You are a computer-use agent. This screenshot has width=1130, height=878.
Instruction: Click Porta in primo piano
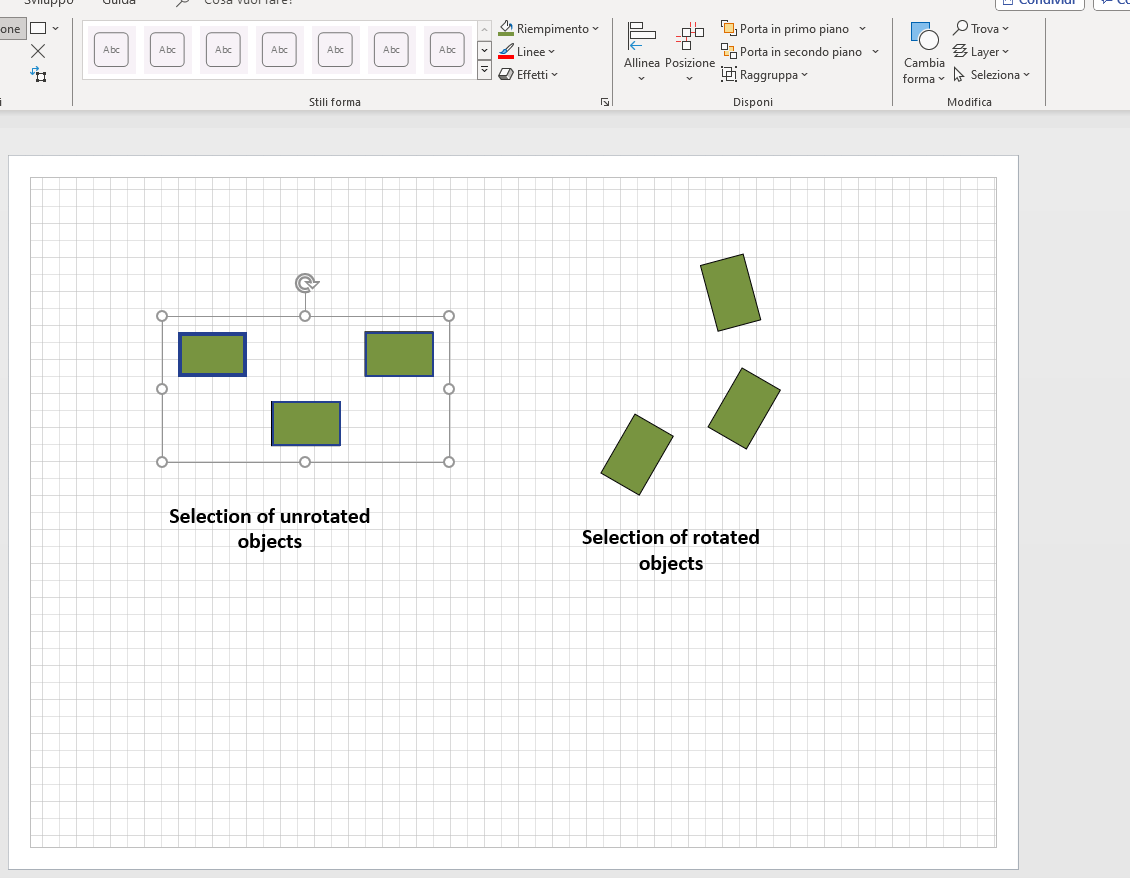(x=785, y=29)
